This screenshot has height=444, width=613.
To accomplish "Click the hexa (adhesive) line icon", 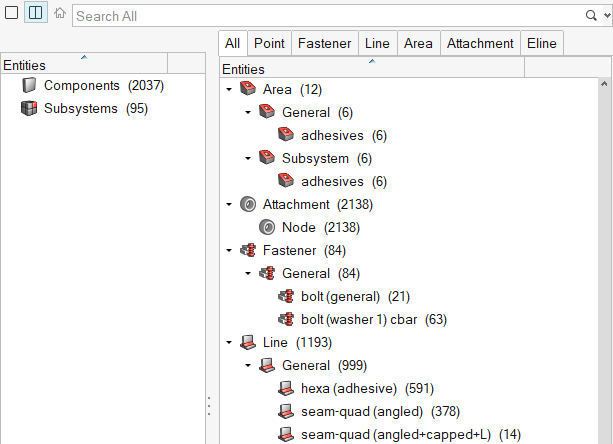I will (x=286, y=389).
